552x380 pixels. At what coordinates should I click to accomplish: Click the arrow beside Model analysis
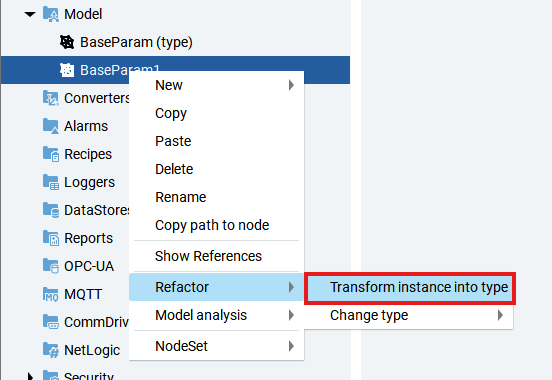291,315
